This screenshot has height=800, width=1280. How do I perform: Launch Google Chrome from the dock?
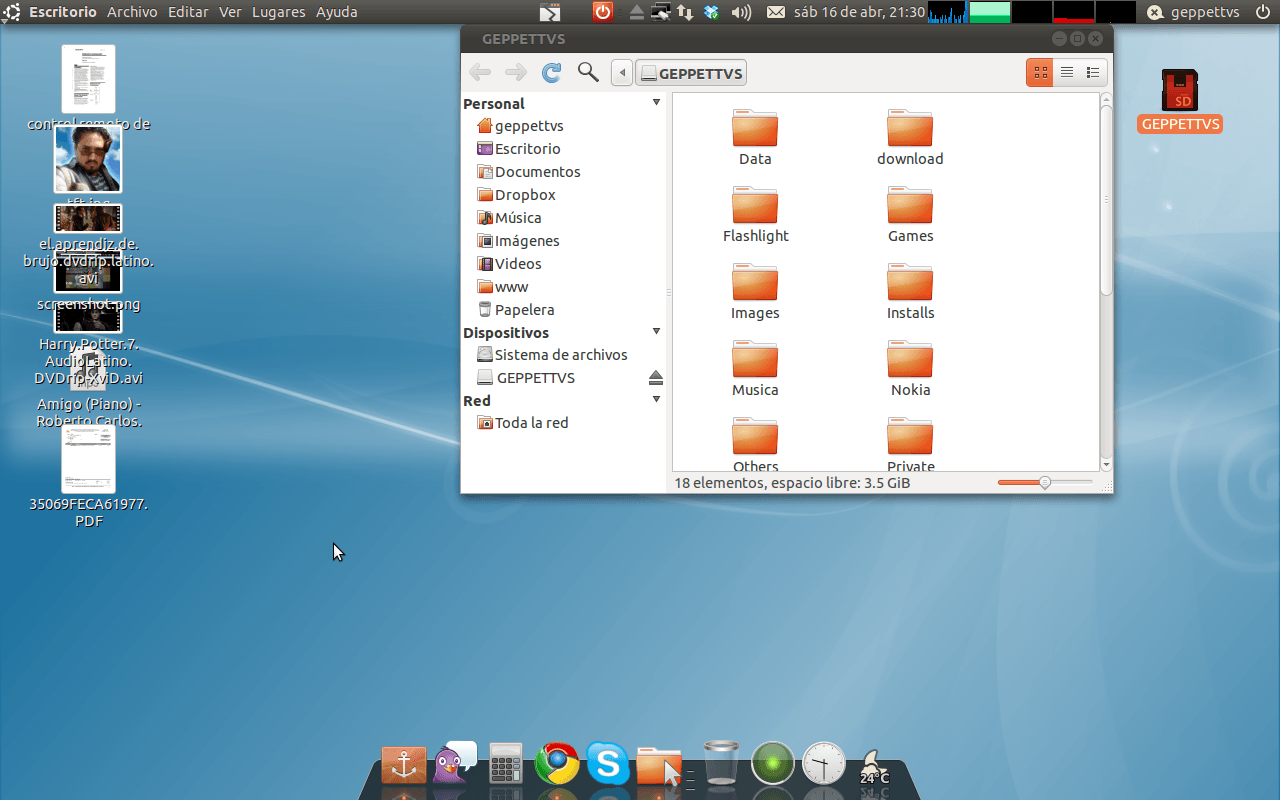(557, 764)
